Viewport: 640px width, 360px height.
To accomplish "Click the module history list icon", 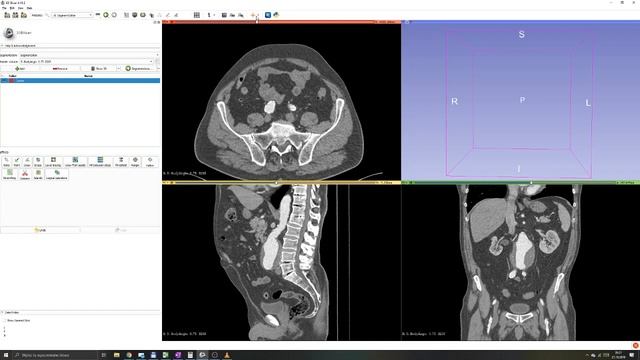I will 98,15.
